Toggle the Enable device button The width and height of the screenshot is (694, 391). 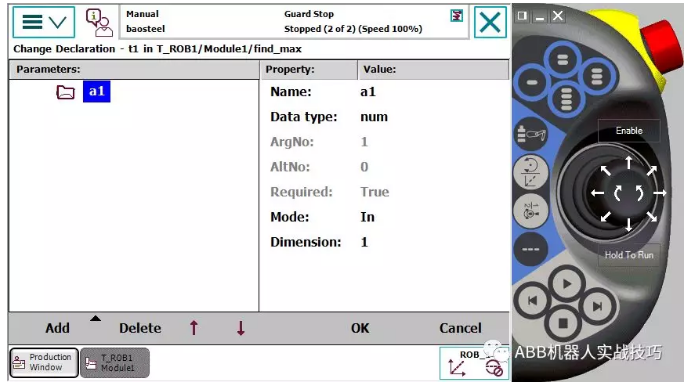[629, 131]
